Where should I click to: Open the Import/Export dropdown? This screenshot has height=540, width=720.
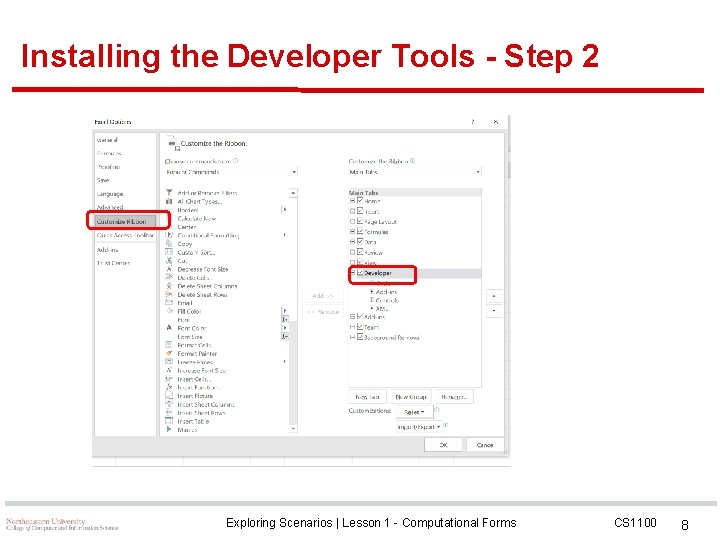click(419, 427)
